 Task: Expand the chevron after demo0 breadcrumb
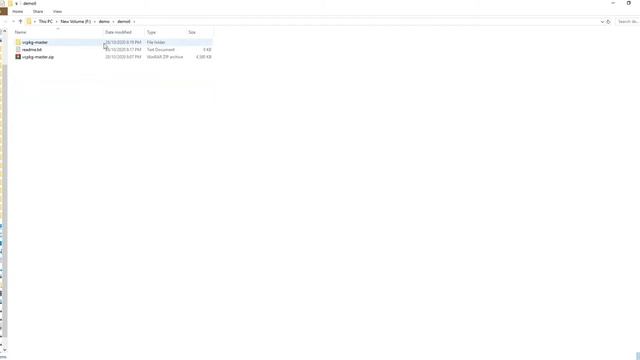[134, 22]
